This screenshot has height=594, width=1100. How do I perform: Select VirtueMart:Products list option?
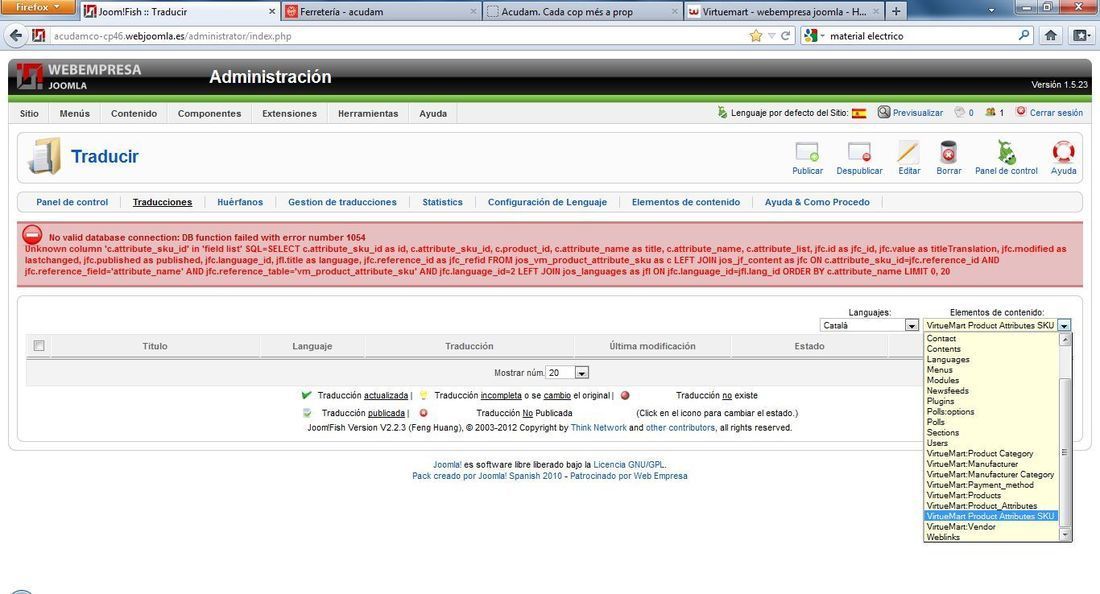click(x=991, y=495)
